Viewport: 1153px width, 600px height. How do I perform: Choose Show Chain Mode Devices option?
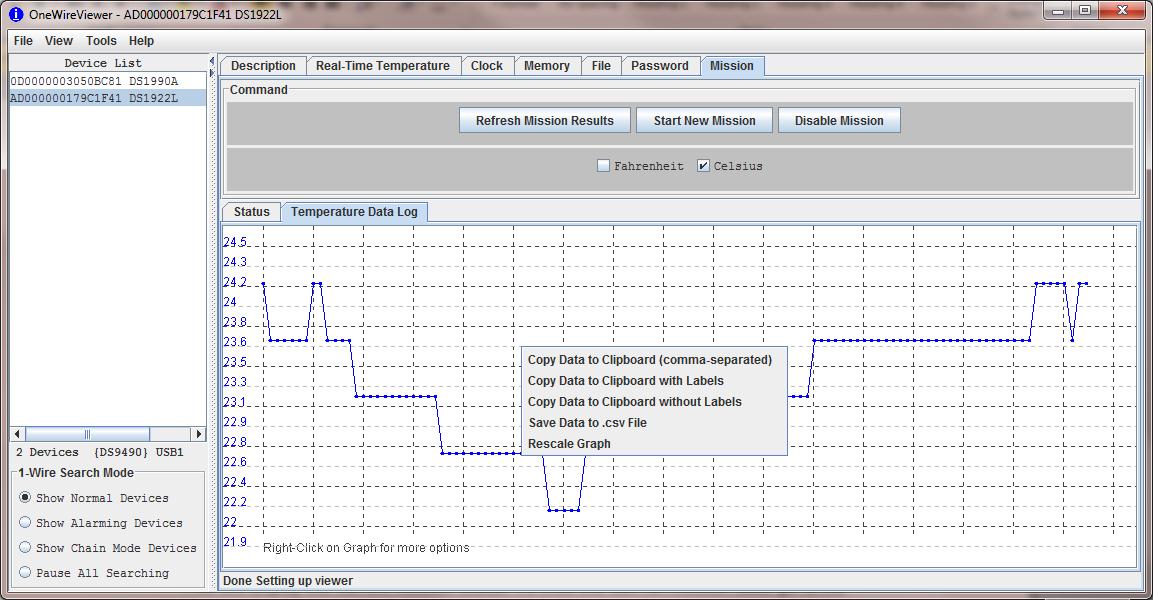(26, 547)
